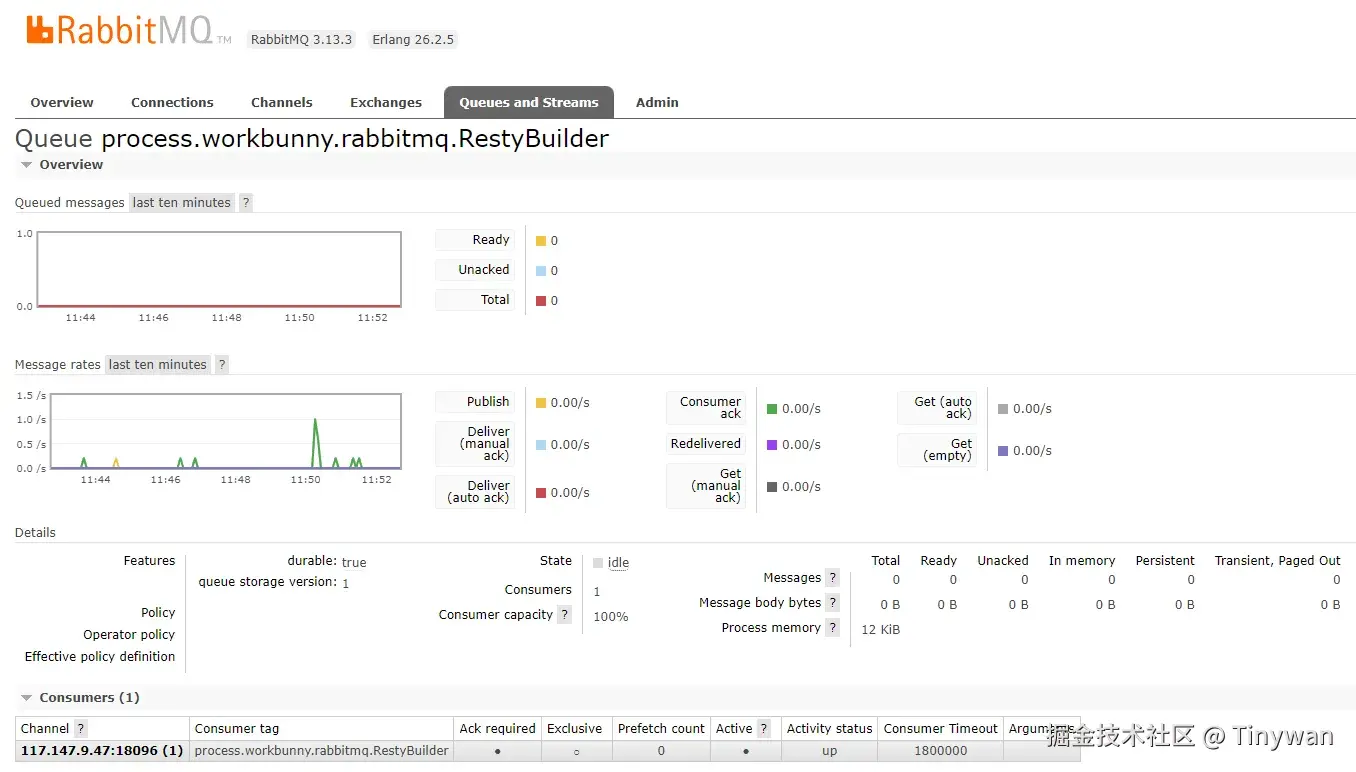Click the Consumer Timeout column header
Image resolution: width=1356 pixels, height=772 pixels.
941,729
